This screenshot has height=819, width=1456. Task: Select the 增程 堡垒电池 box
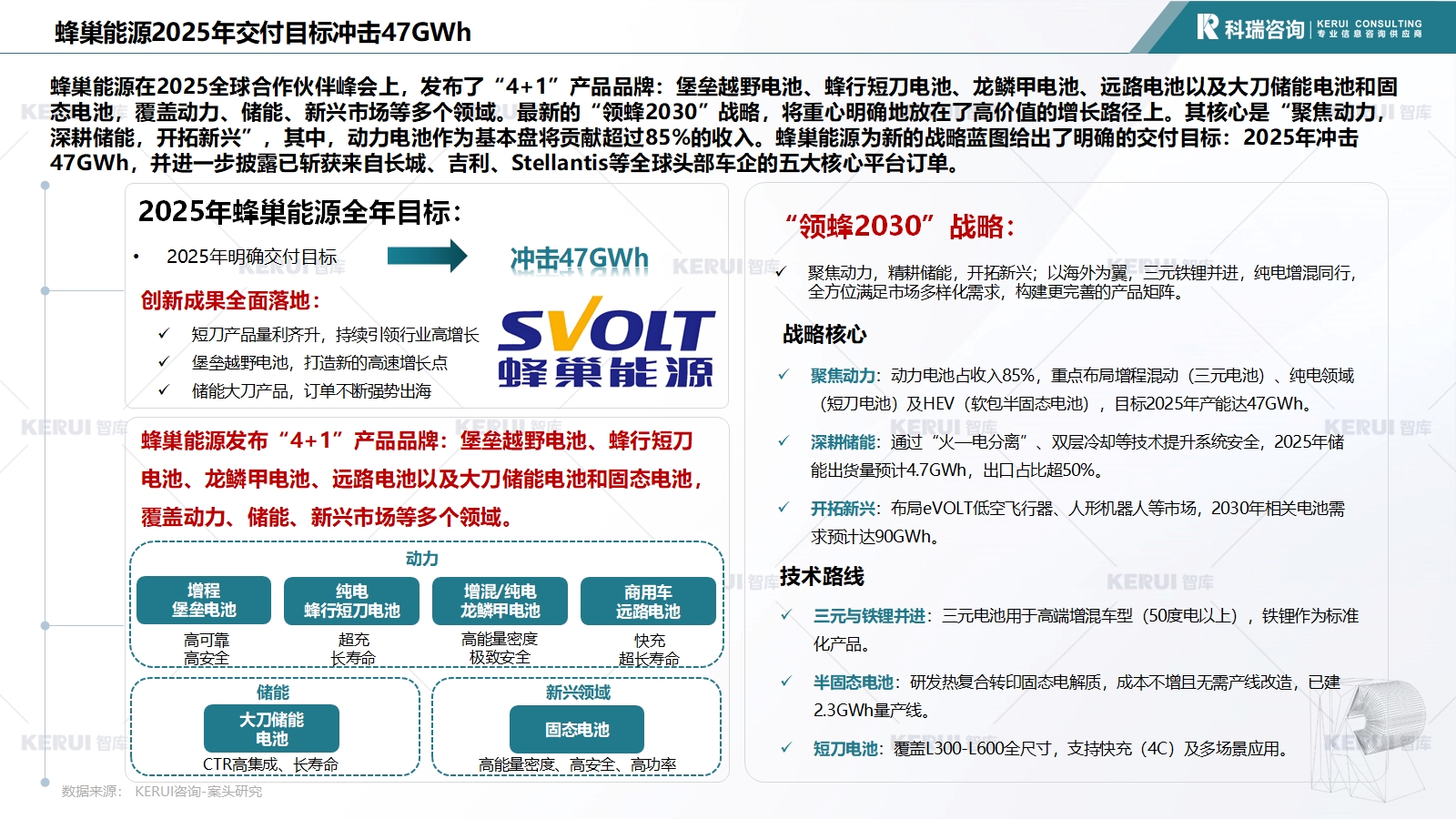click(x=204, y=601)
